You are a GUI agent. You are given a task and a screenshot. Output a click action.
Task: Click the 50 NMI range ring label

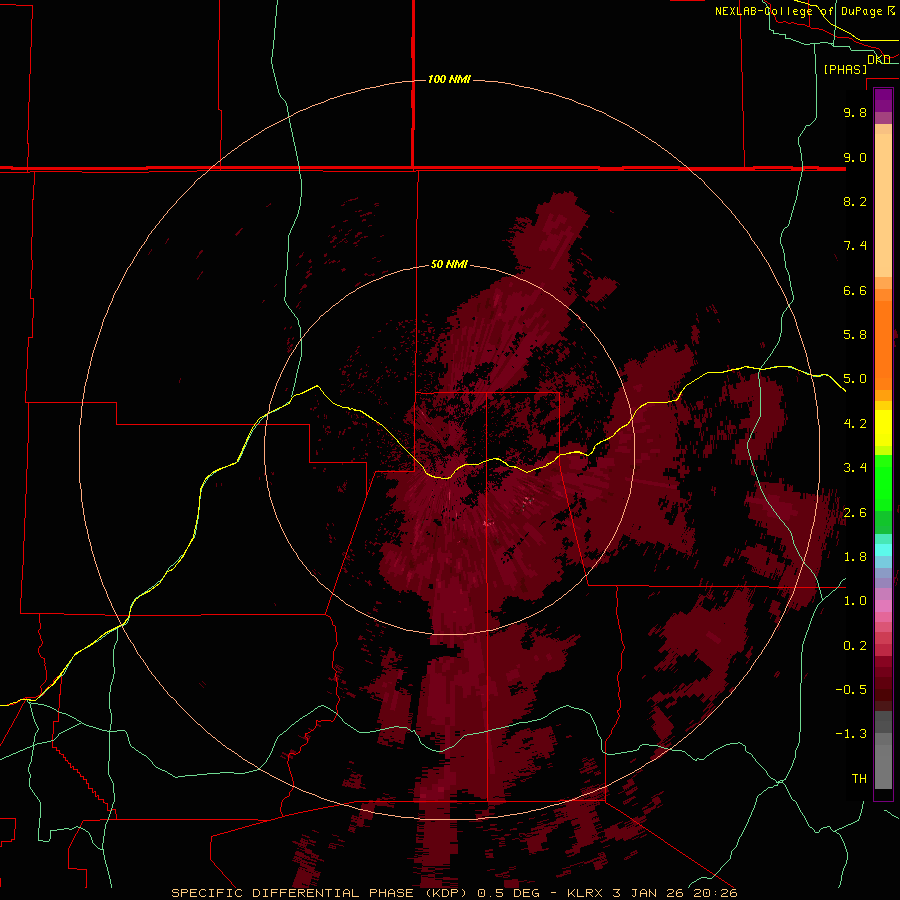(449, 264)
